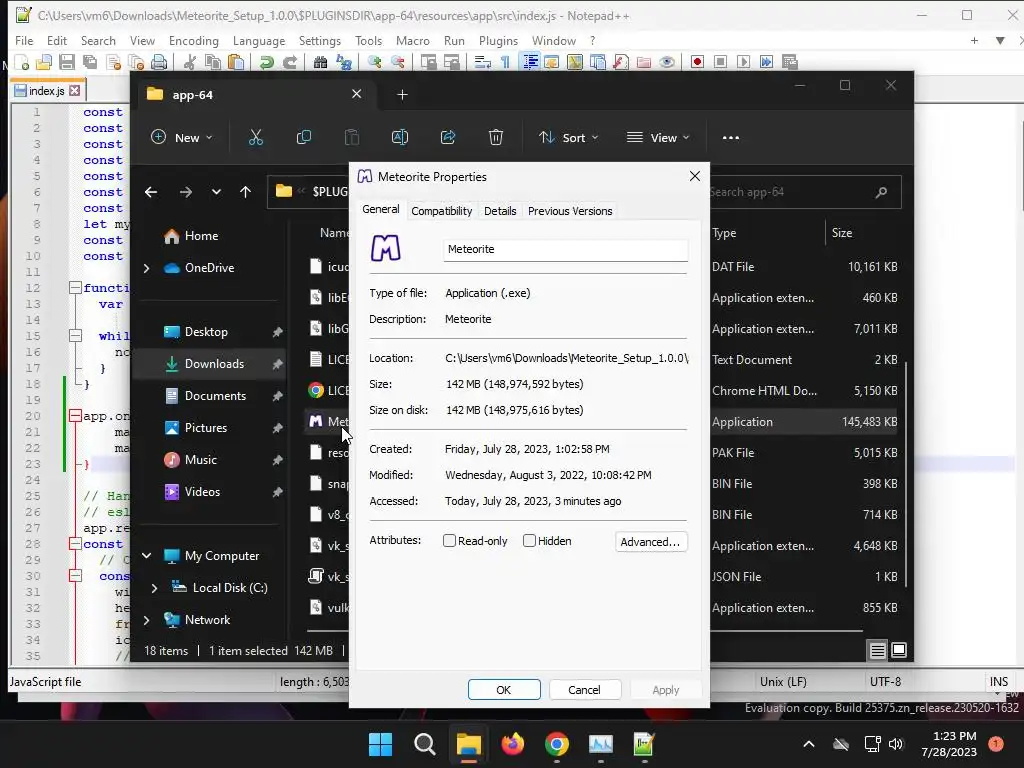This screenshot has height=768, width=1024.
Task: Check the Read-only attribute checkbox
Action: (449, 541)
